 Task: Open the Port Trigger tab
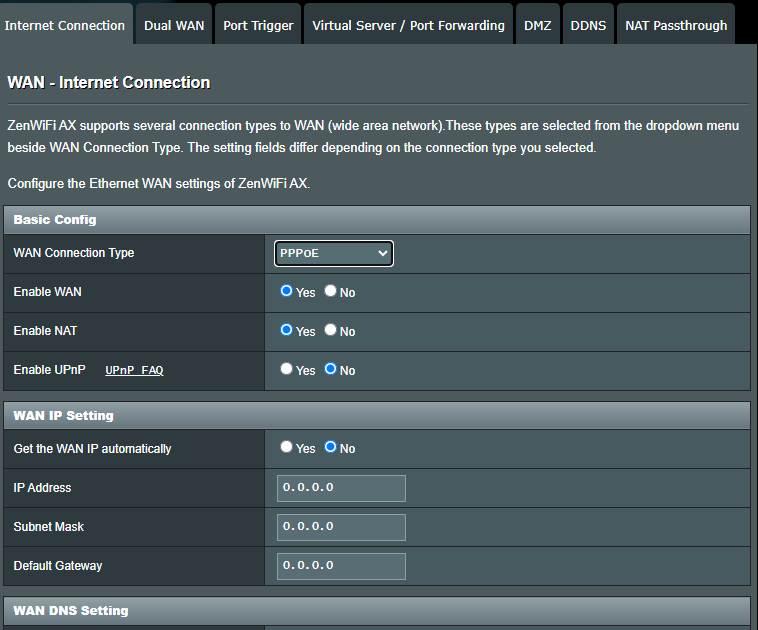(258, 25)
